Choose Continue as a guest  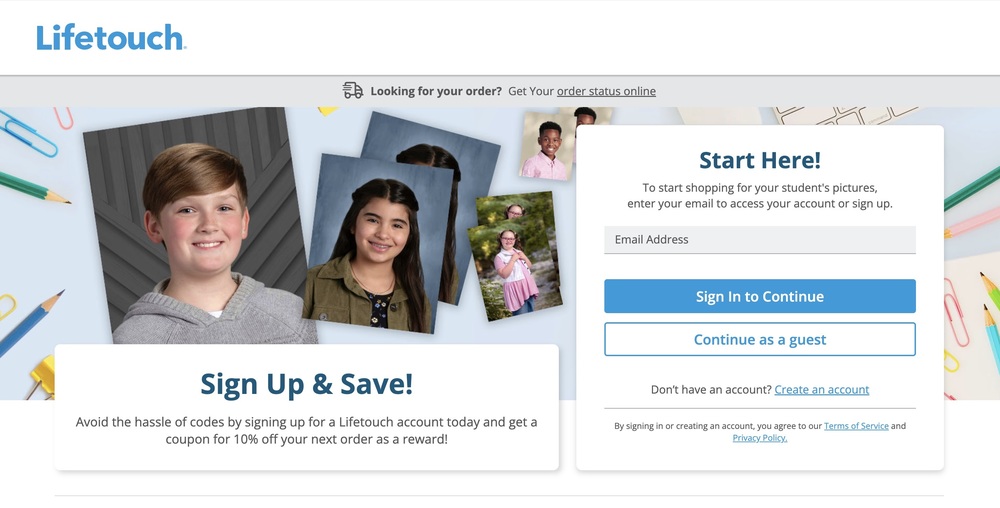[760, 339]
